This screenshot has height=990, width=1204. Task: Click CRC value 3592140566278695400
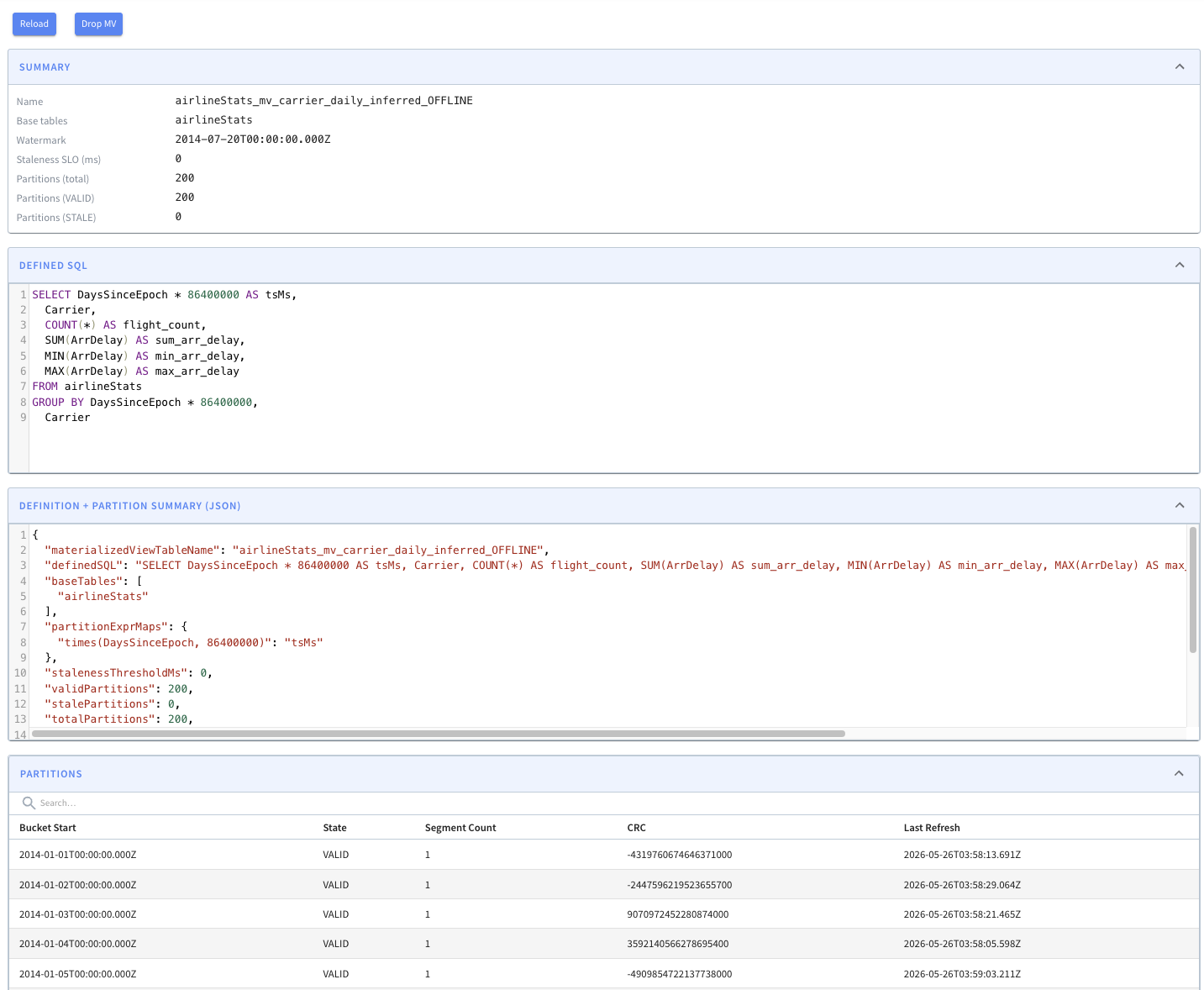678,944
